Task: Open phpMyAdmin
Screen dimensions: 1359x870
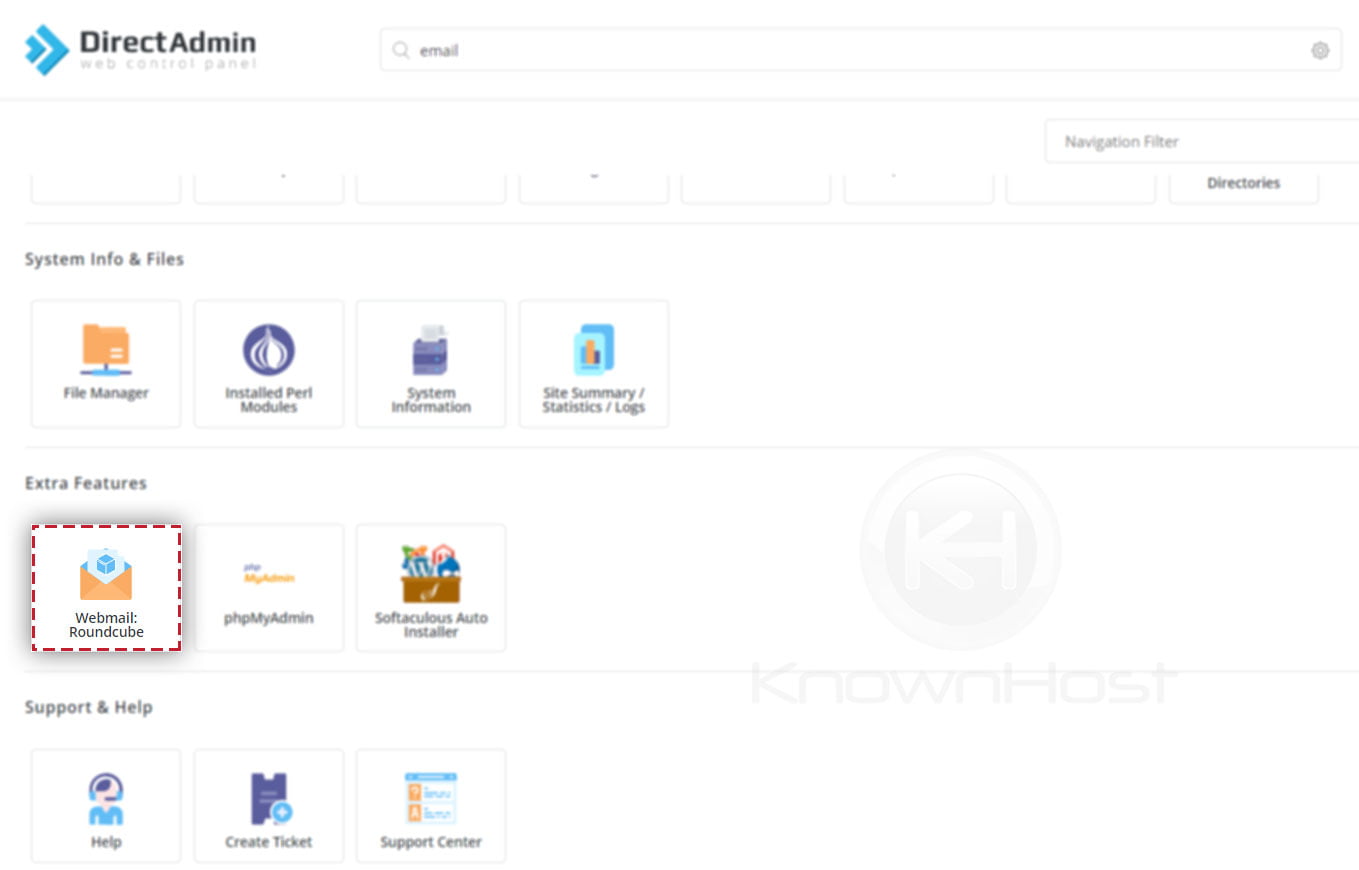Action: (x=268, y=585)
